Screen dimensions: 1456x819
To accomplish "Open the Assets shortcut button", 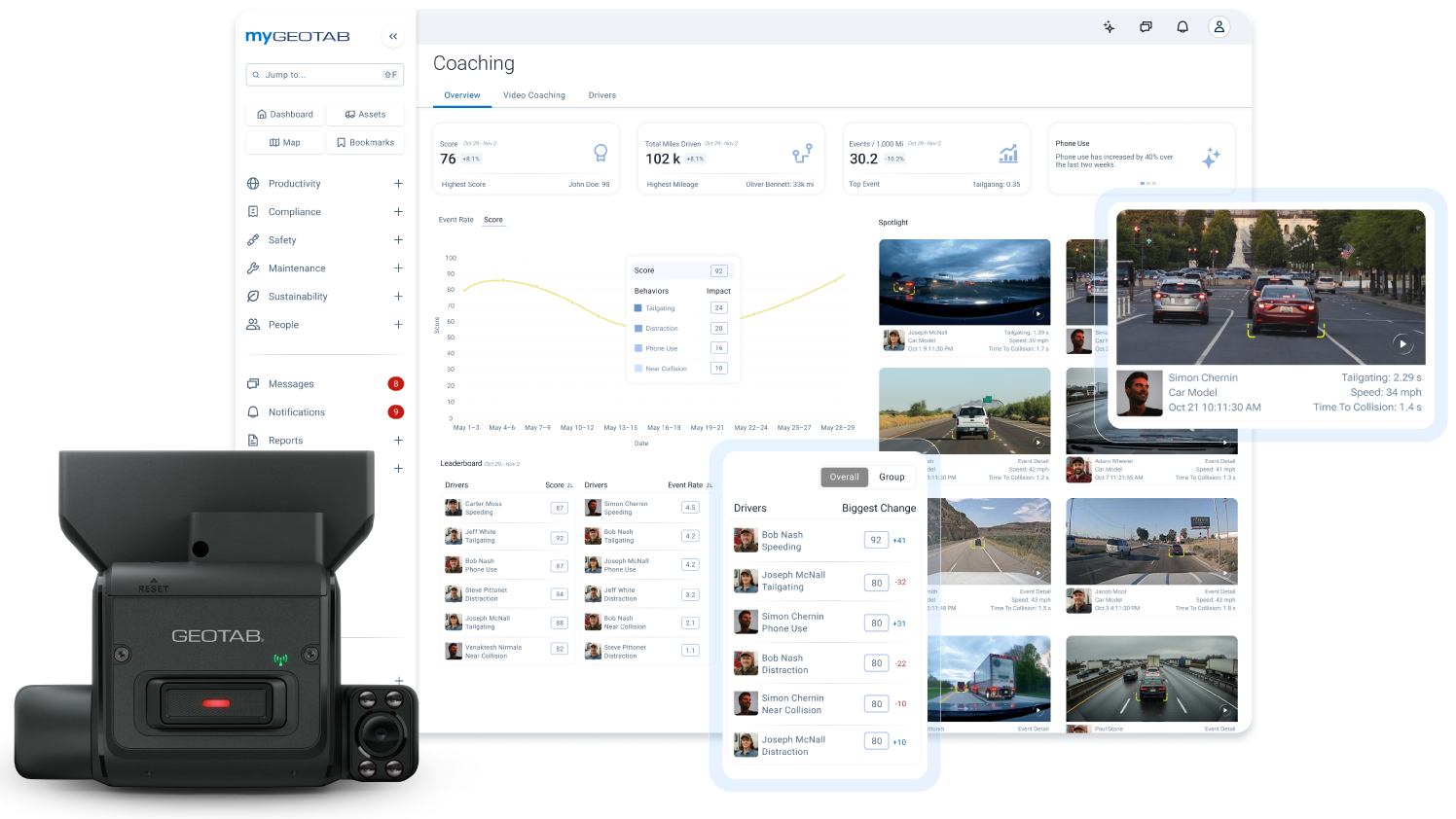I will coord(365,115).
